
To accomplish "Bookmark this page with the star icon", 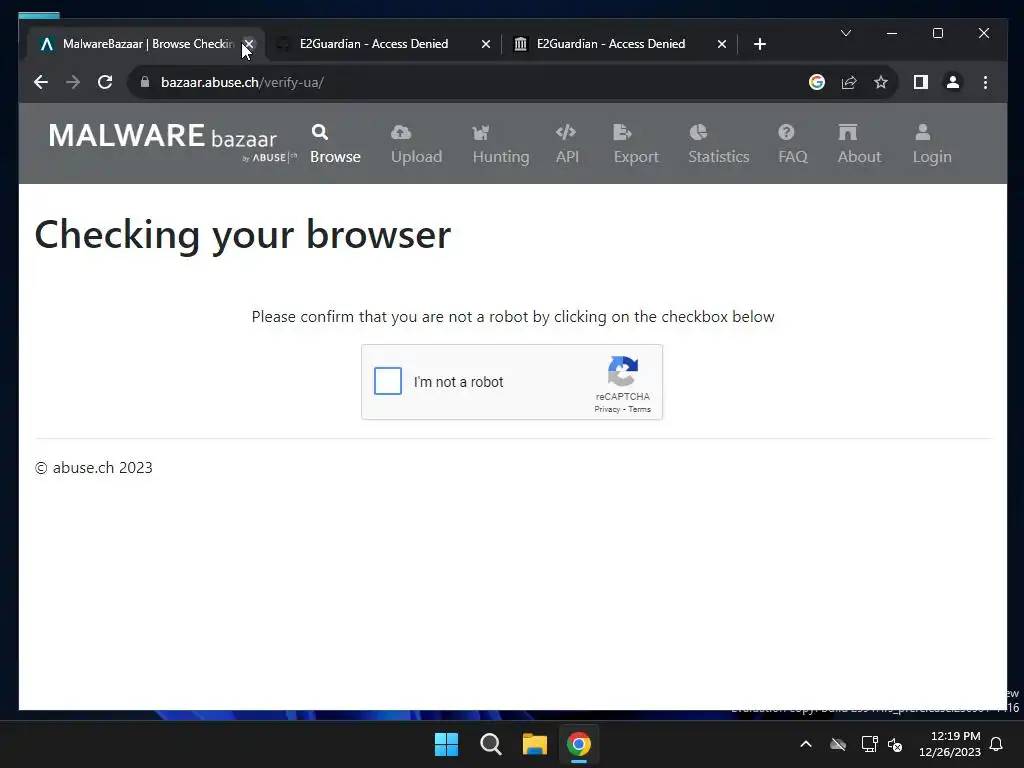I will pyautogui.click(x=881, y=82).
